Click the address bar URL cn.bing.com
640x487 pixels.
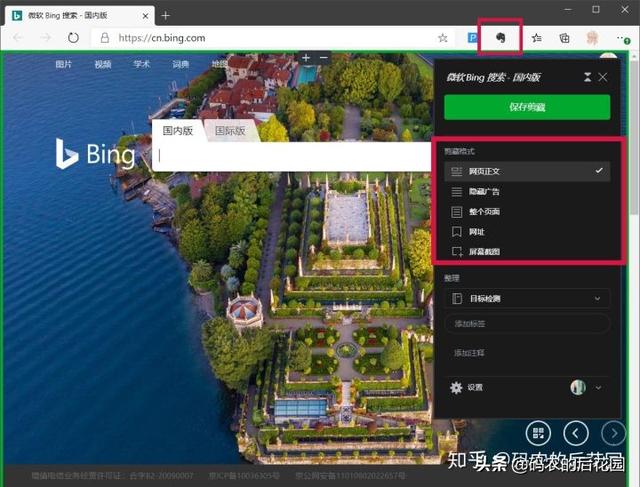(162, 38)
